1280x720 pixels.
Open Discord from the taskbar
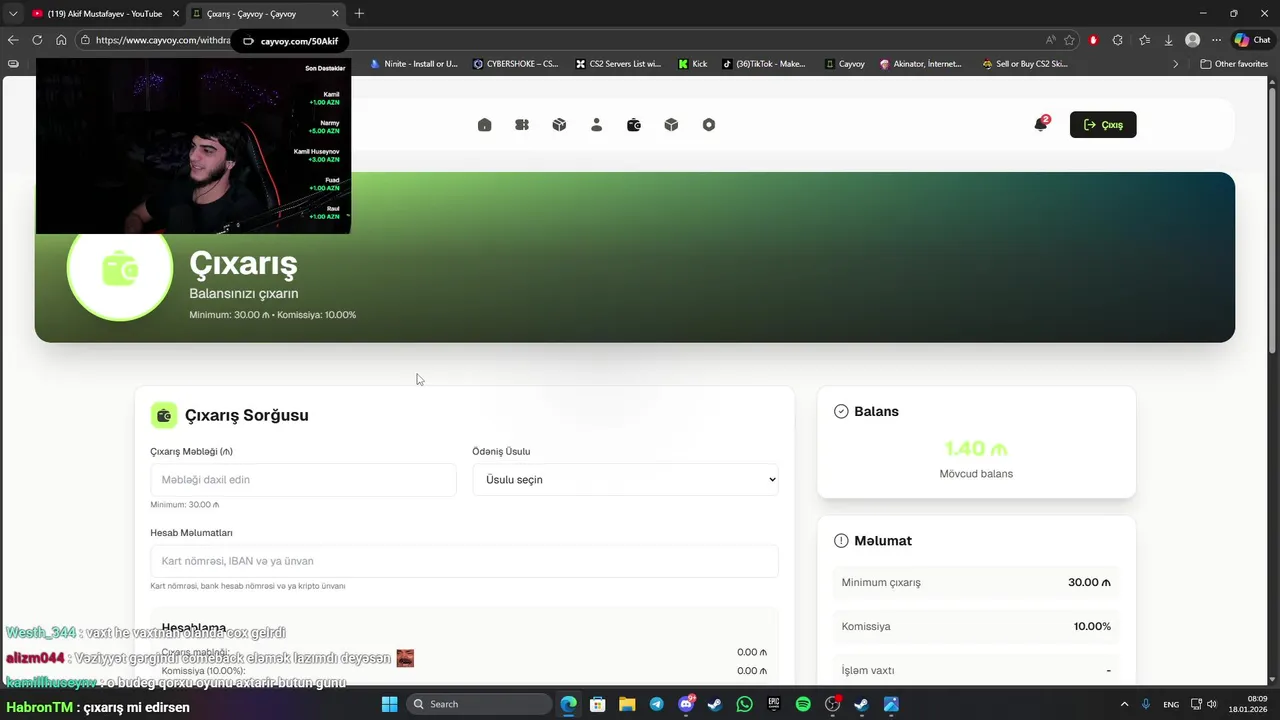[x=686, y=704]
